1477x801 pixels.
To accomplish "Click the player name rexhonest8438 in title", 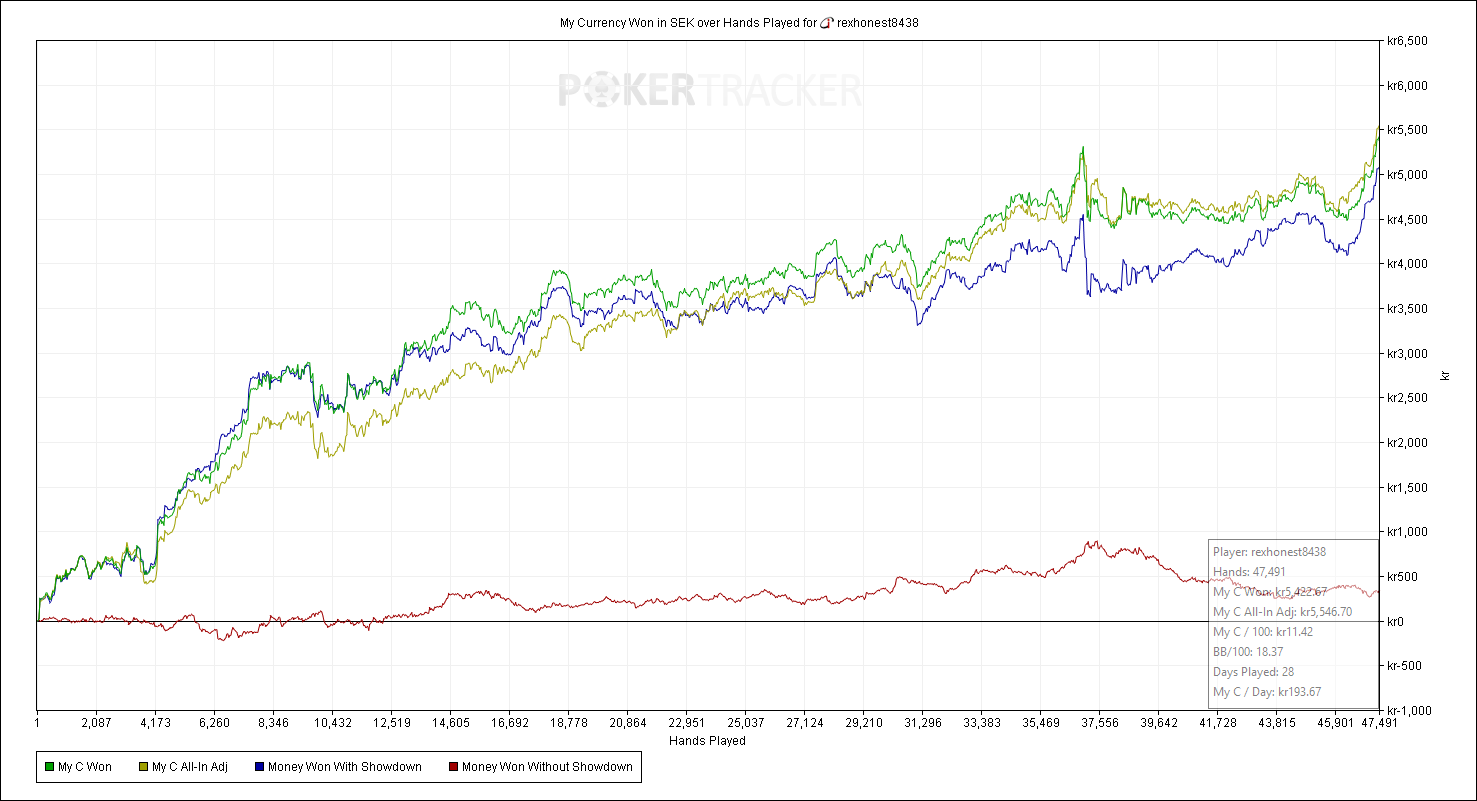I will 877,22.
